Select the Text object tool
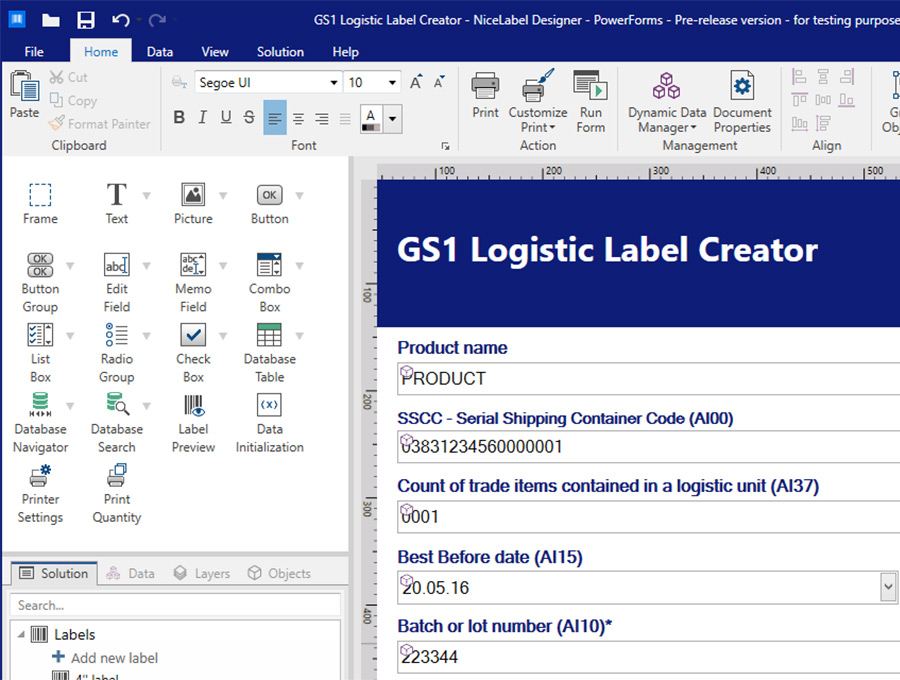The width and height of the screenshot is (900, 680). pos(117,203)
